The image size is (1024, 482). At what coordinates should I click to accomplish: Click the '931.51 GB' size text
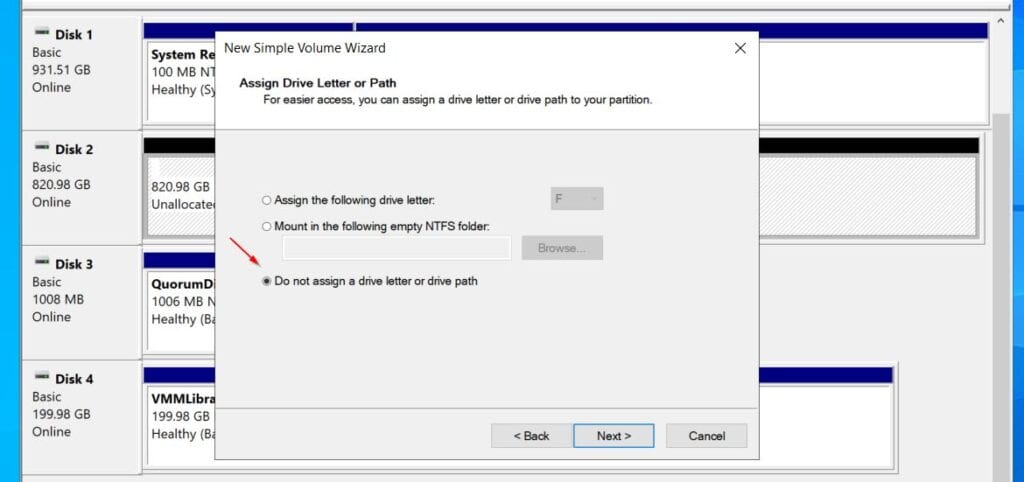[x=61, y=70]
